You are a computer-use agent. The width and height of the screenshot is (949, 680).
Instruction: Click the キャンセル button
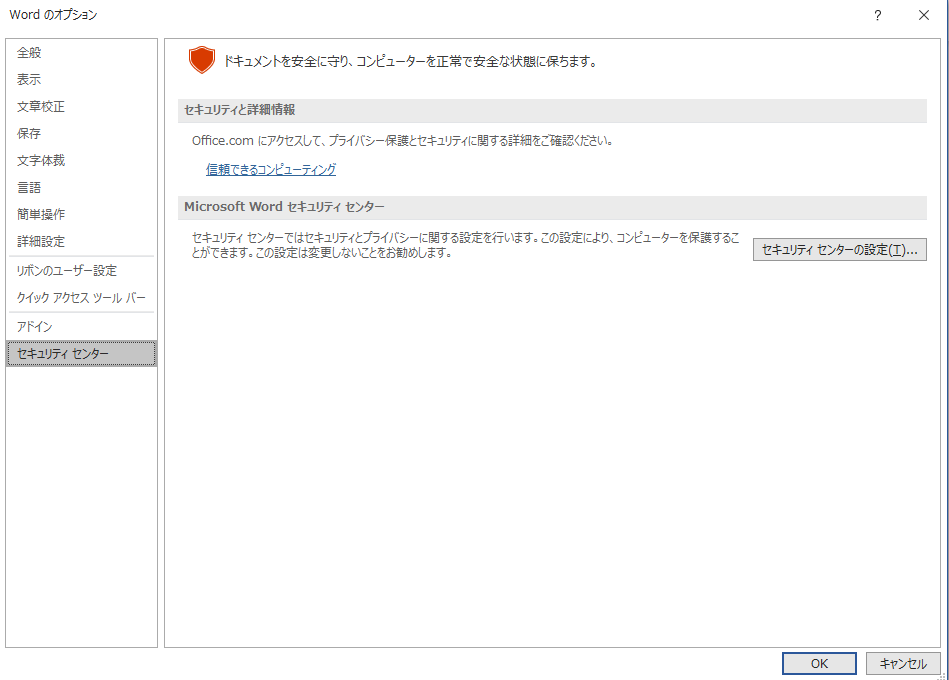click(903, 664)
